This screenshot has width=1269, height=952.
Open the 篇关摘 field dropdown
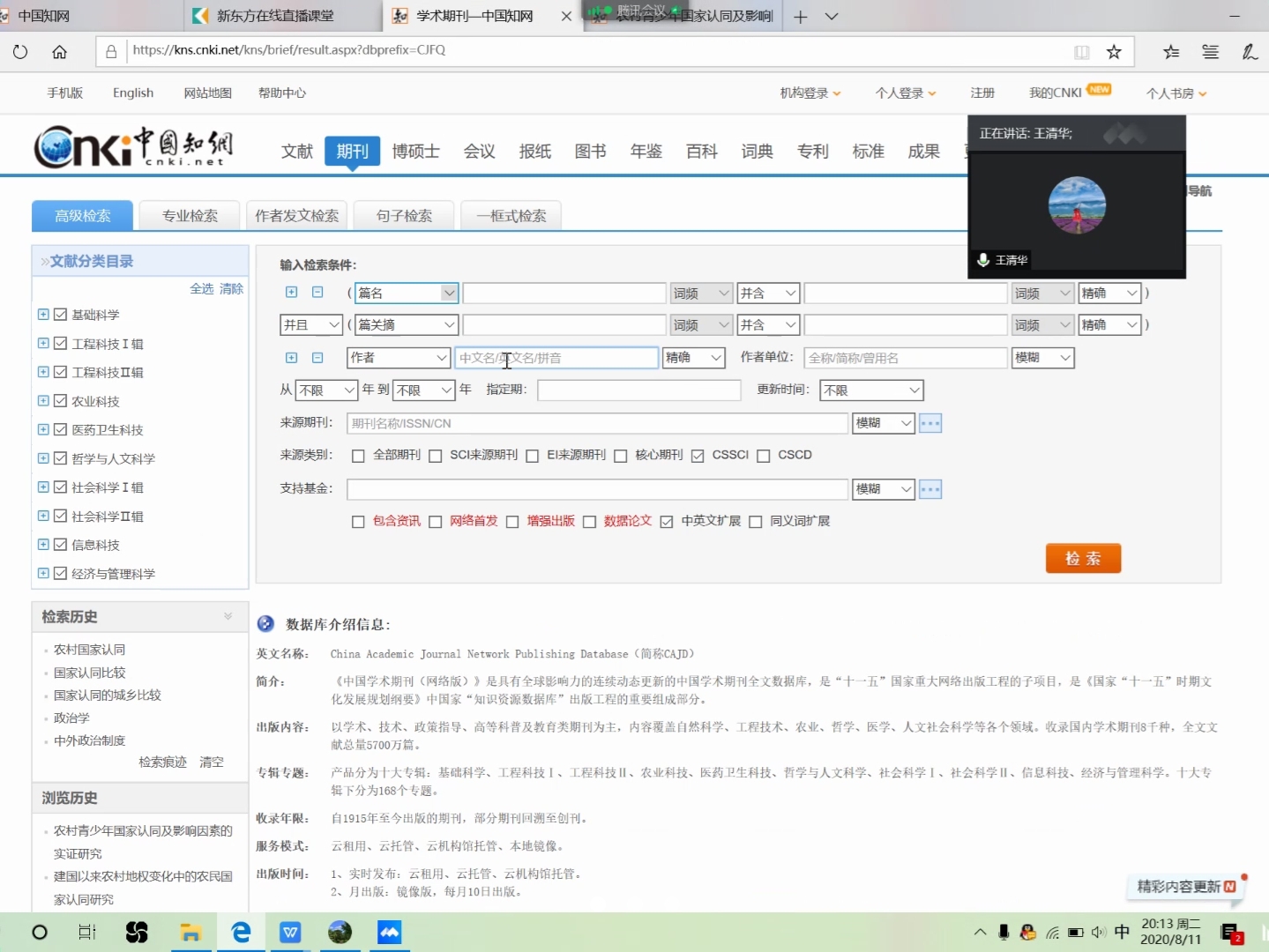[x=407, y=325]
